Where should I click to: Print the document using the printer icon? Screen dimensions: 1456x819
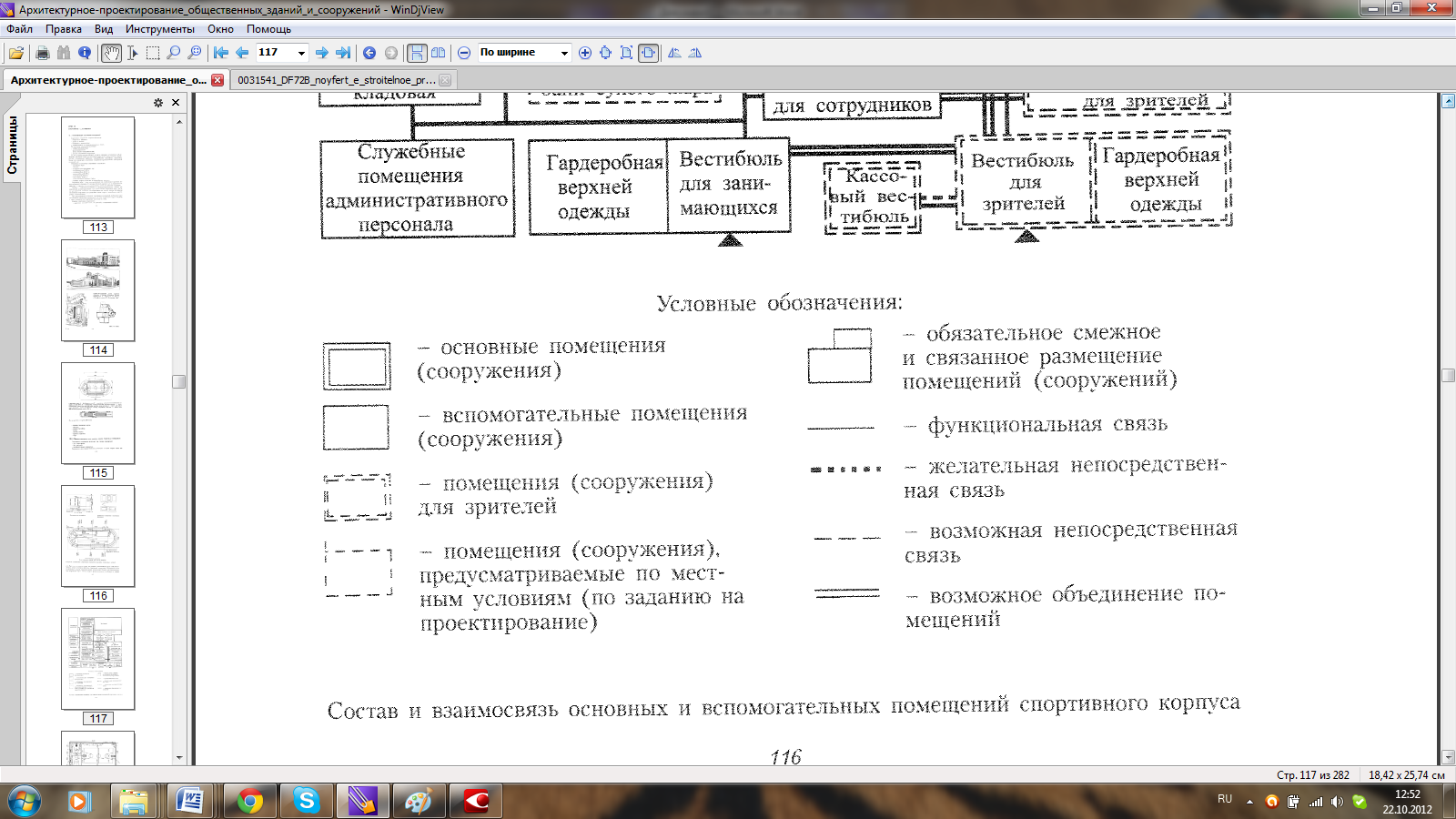(42, 53)
